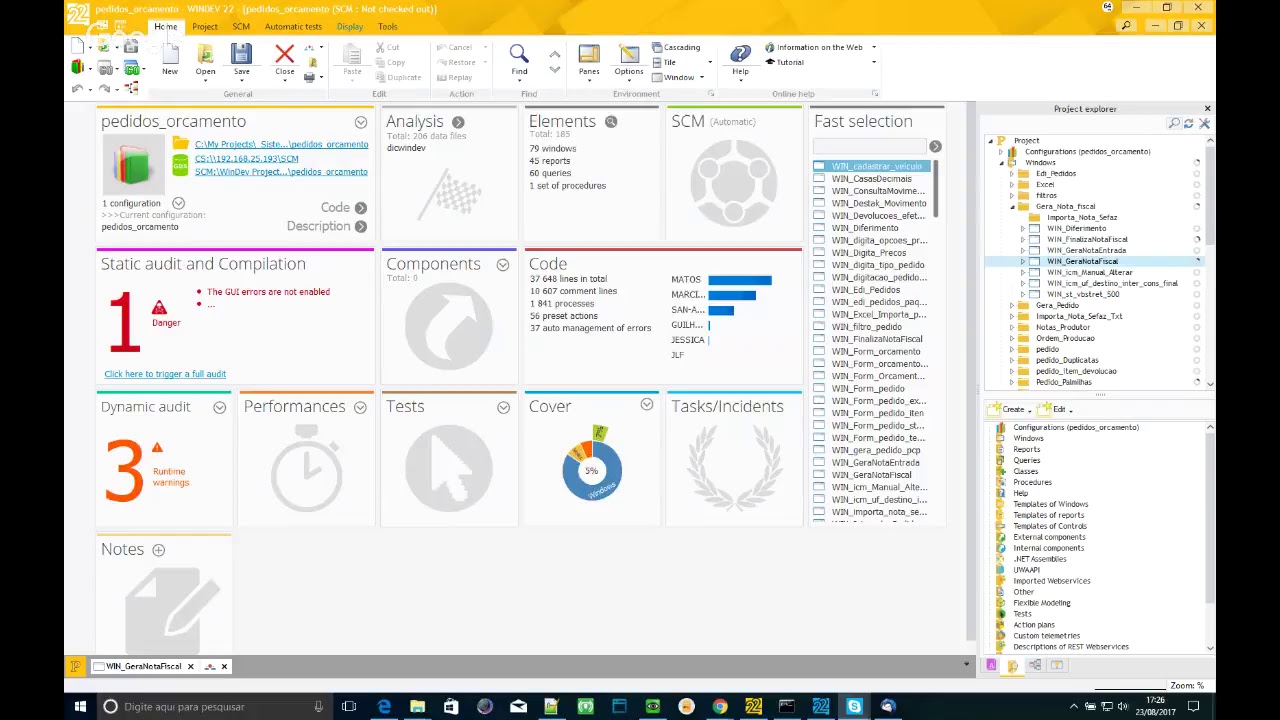
Task: Expand the Cover card chevron
Action: point(647,405)
